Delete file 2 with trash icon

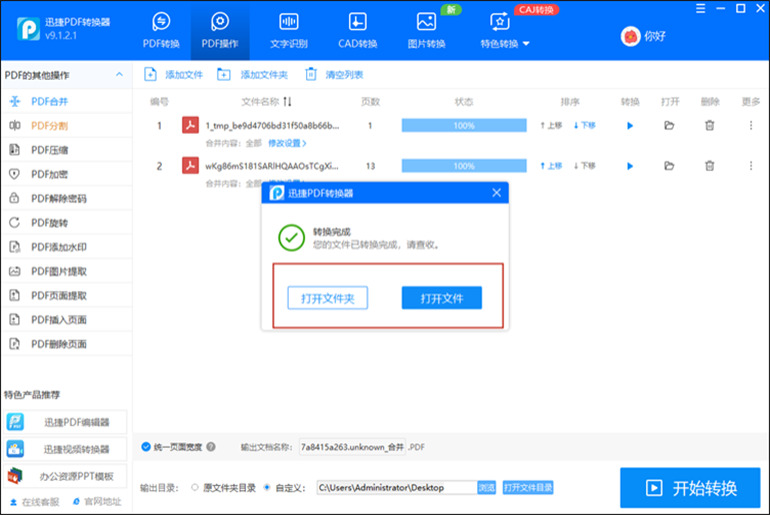pyautogui.click(x=710, y=166)
